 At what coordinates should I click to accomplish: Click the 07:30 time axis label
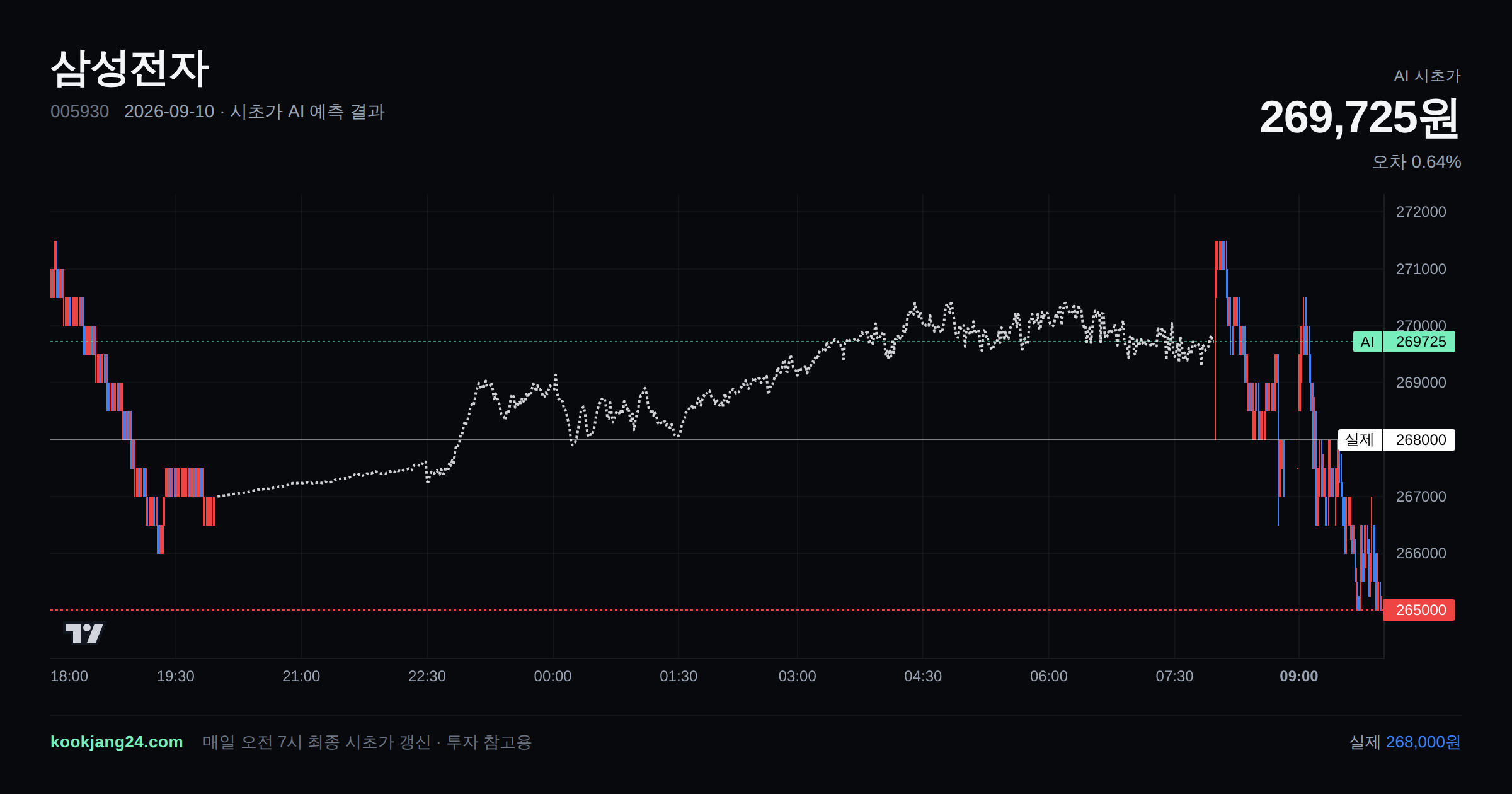1174,676
